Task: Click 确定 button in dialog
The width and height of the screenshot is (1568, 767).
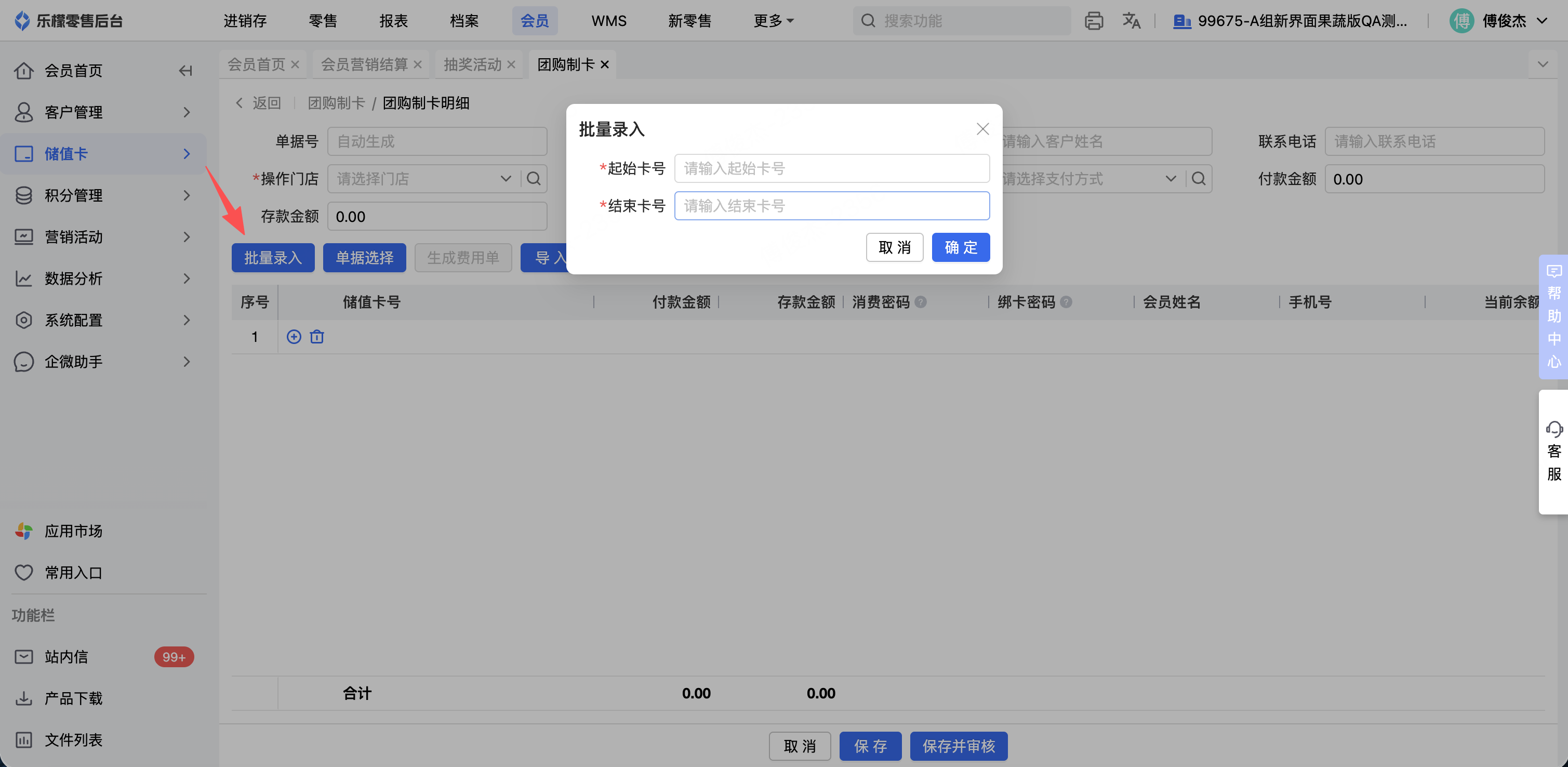Action: point(960,247)
